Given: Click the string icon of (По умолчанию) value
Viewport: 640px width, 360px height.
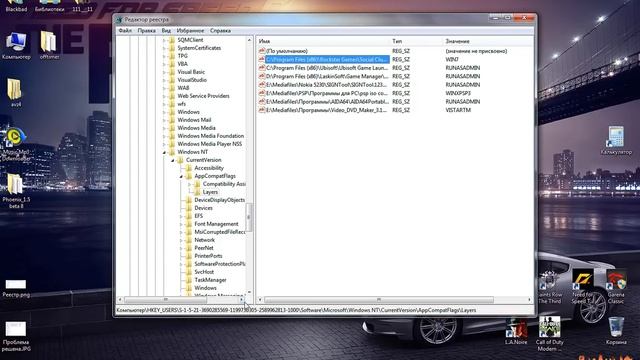Looking at the screenshot, I should coord(262,51).
